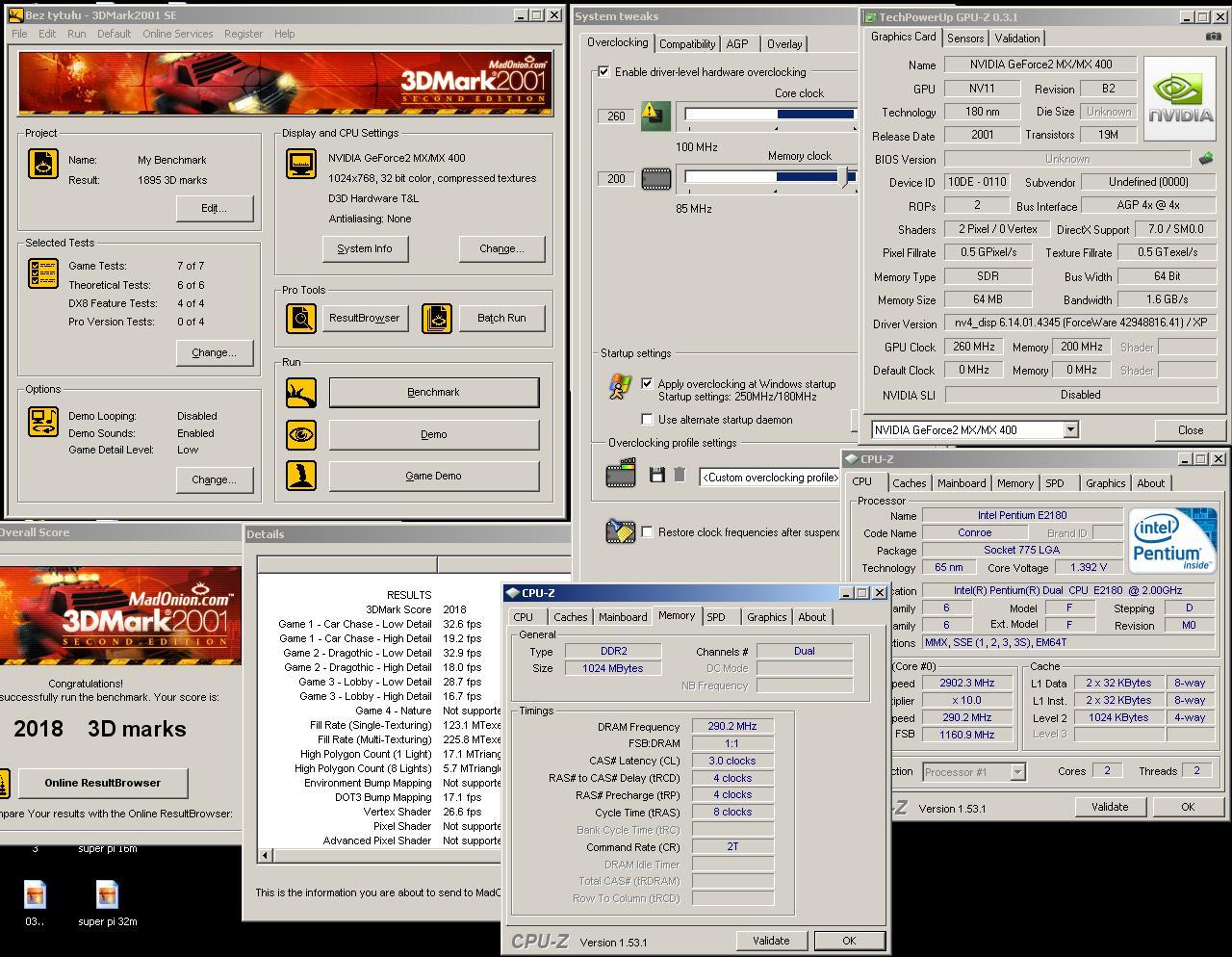Click the Batch Run document icon
The width and height of the screenshot is (1232, 957).
coord(437,318)
